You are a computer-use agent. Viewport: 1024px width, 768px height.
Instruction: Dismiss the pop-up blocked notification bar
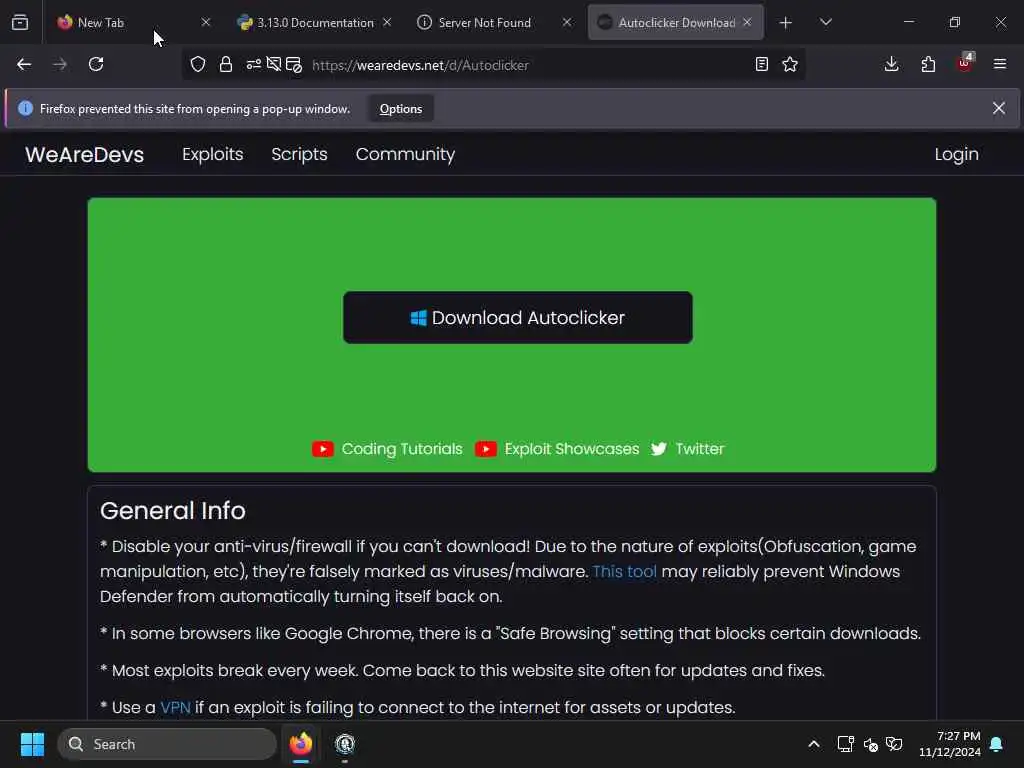tap(999, 108)
